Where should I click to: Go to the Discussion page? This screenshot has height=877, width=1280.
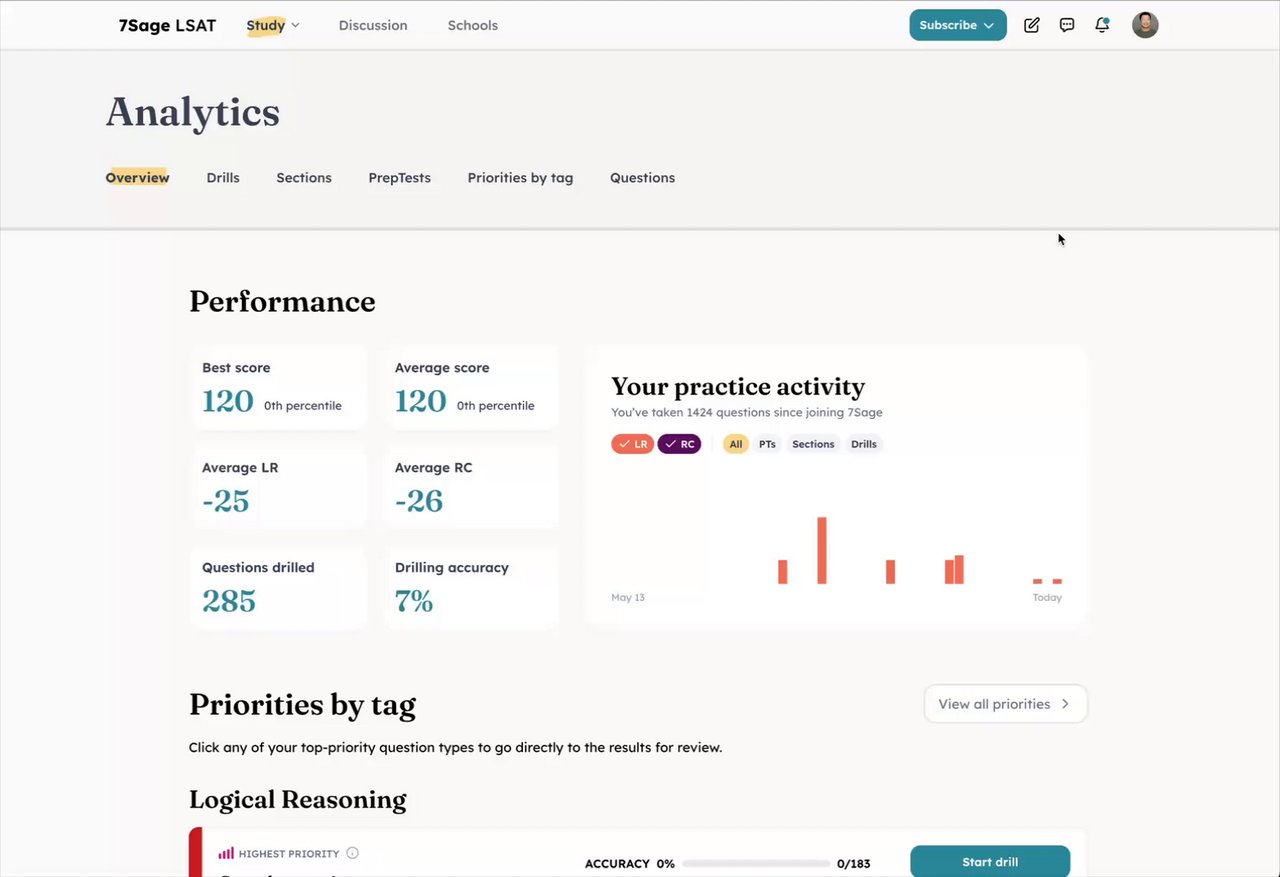point(373,25)
